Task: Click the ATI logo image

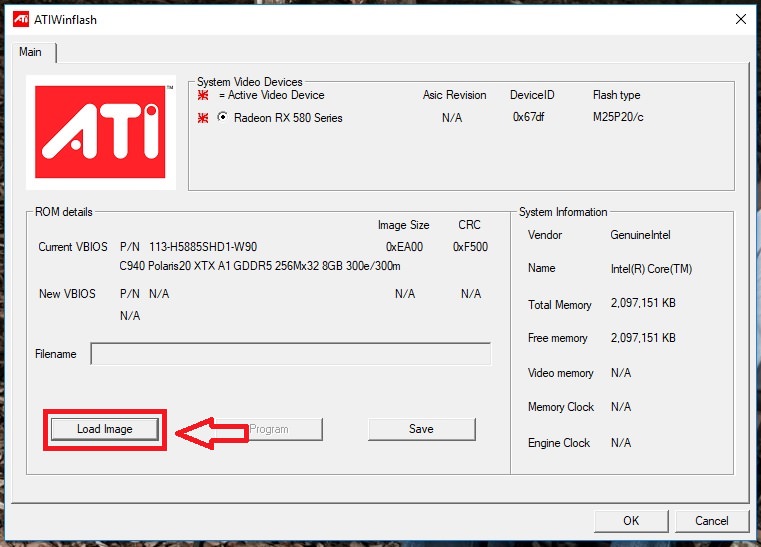Action: [100, 132]
